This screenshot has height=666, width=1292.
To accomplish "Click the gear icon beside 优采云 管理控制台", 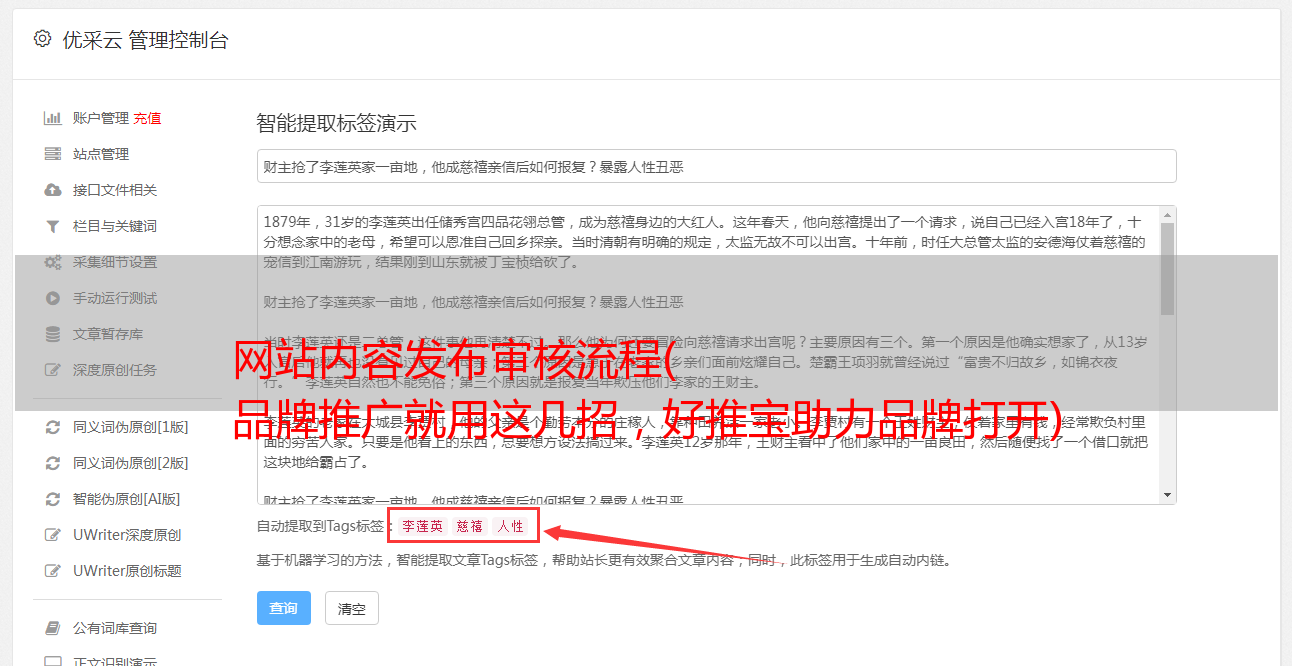I will [42, 39].
